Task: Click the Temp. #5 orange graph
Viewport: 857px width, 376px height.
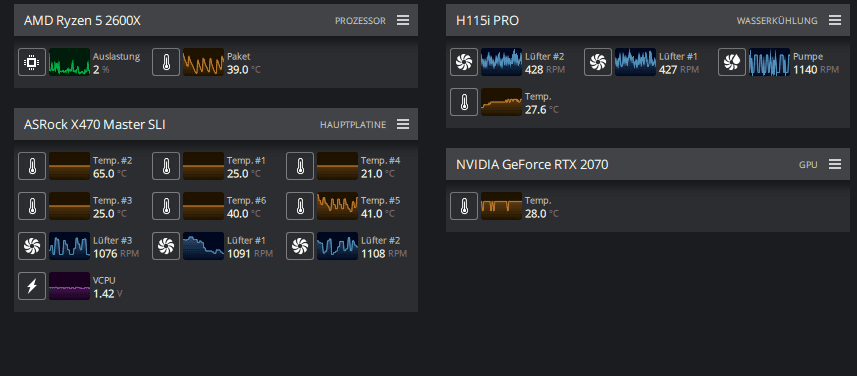Action: 337,206
